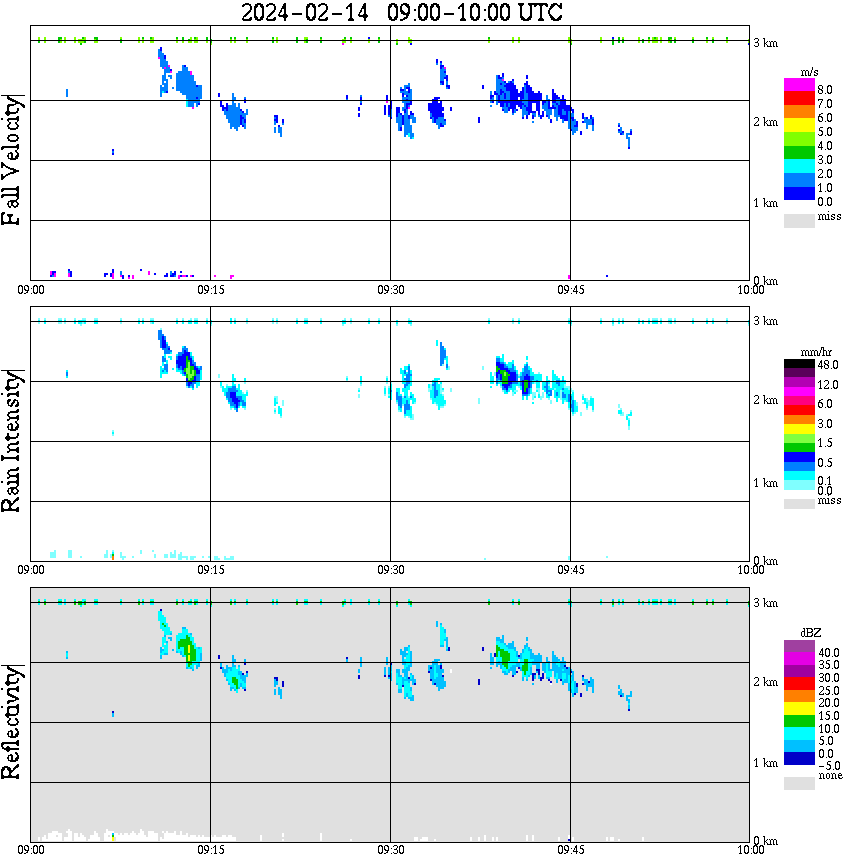The image size is (850, 868).
Task: Click the red 7.0 m/s legend swatch
Action: tap(799, 99)
